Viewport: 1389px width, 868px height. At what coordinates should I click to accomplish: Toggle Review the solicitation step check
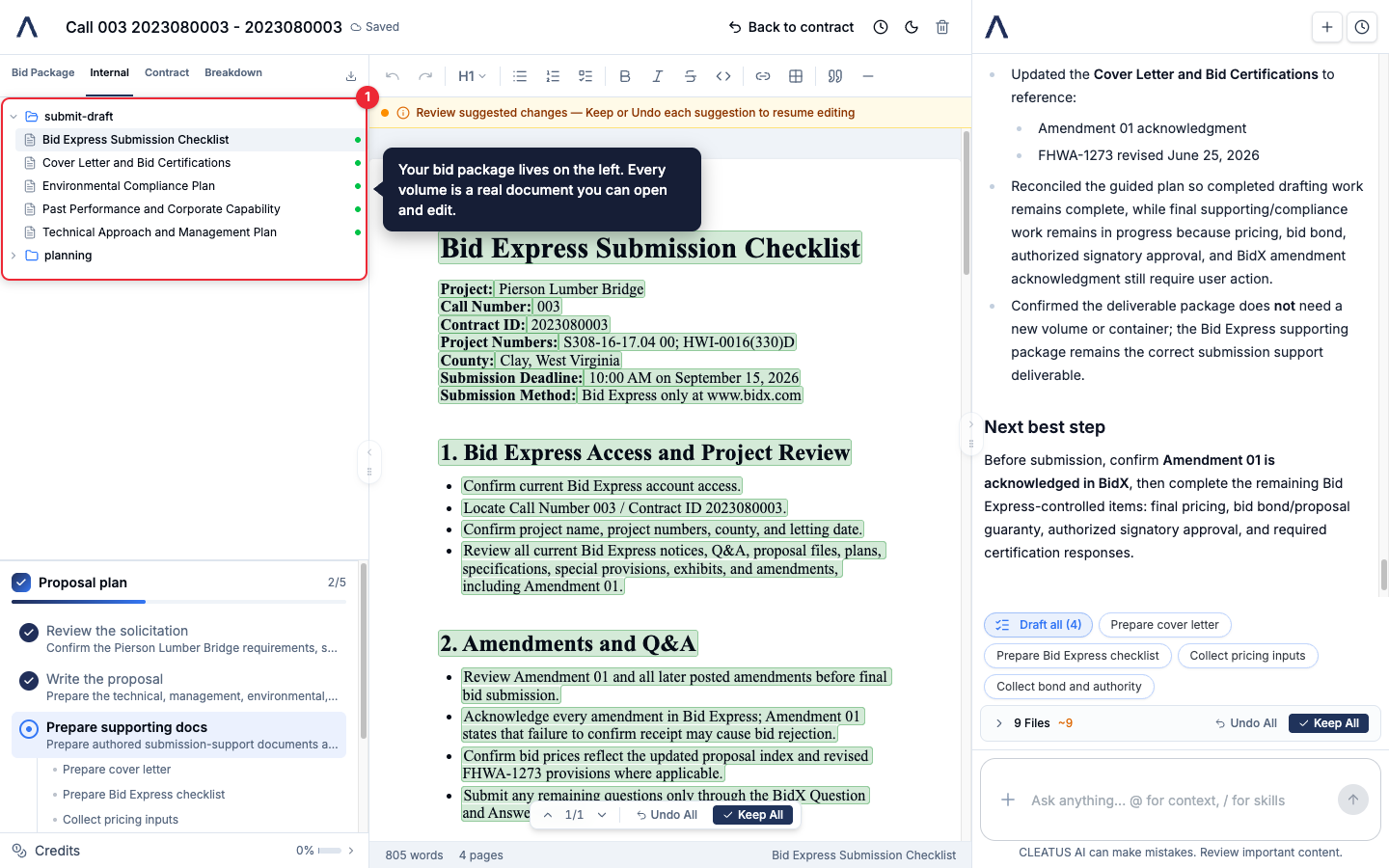point(29,633)
